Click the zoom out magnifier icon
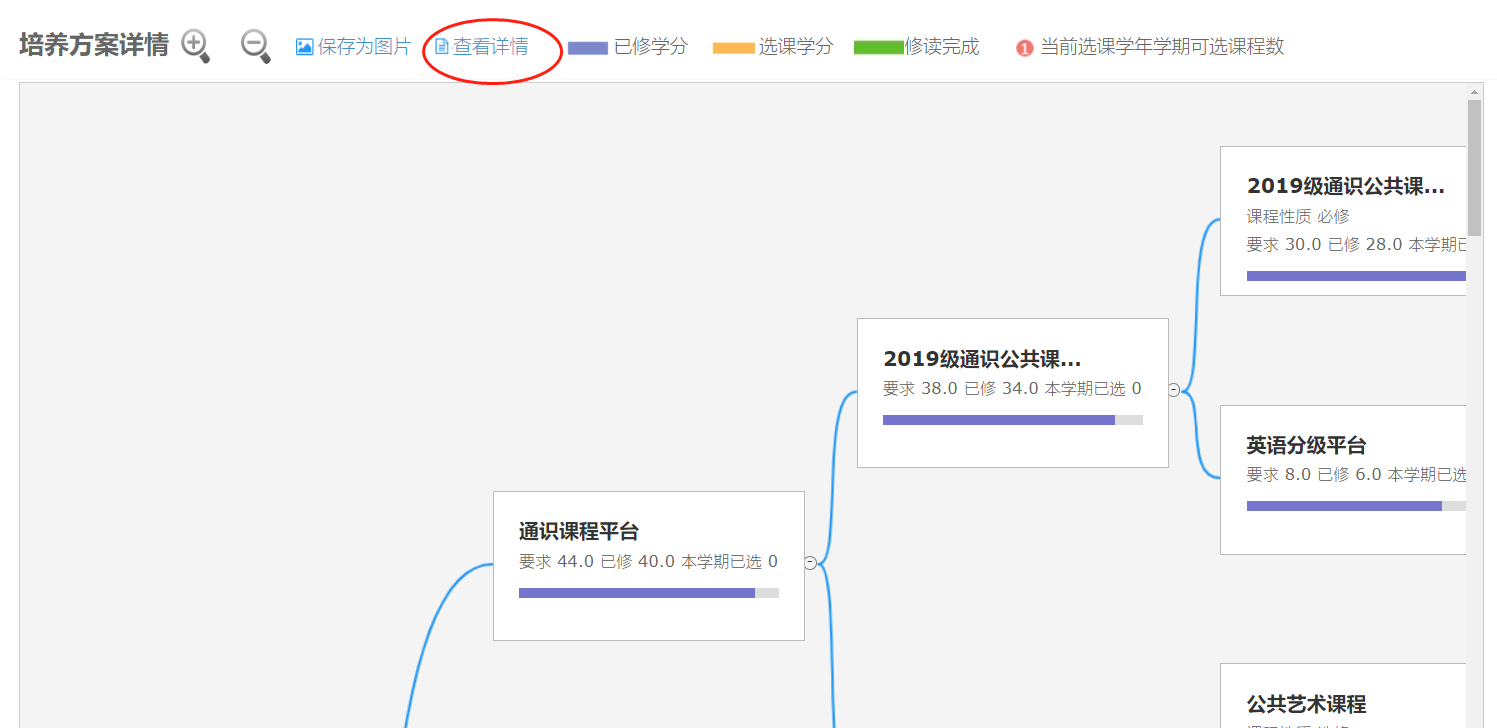 (x=255, y=45)
